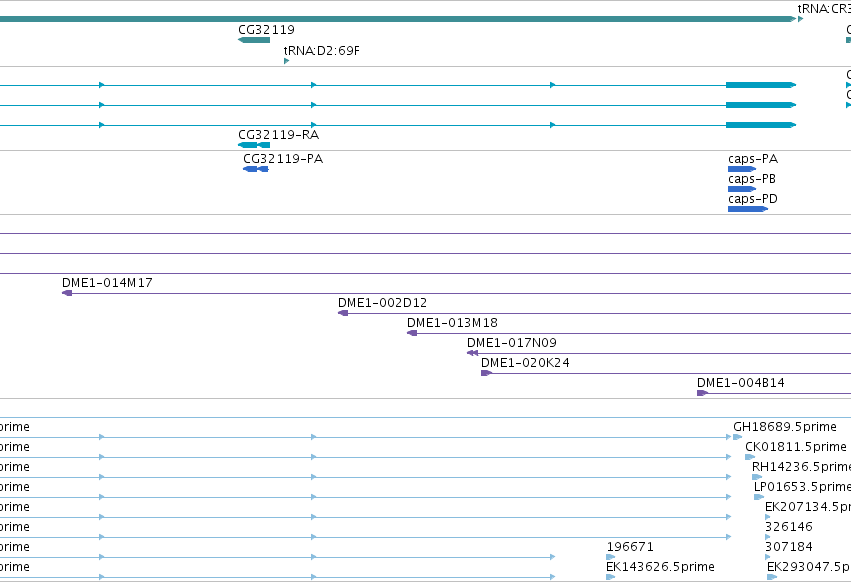Click the DME1-004B14 label
The image size is (851, 582).
point(741,383)
